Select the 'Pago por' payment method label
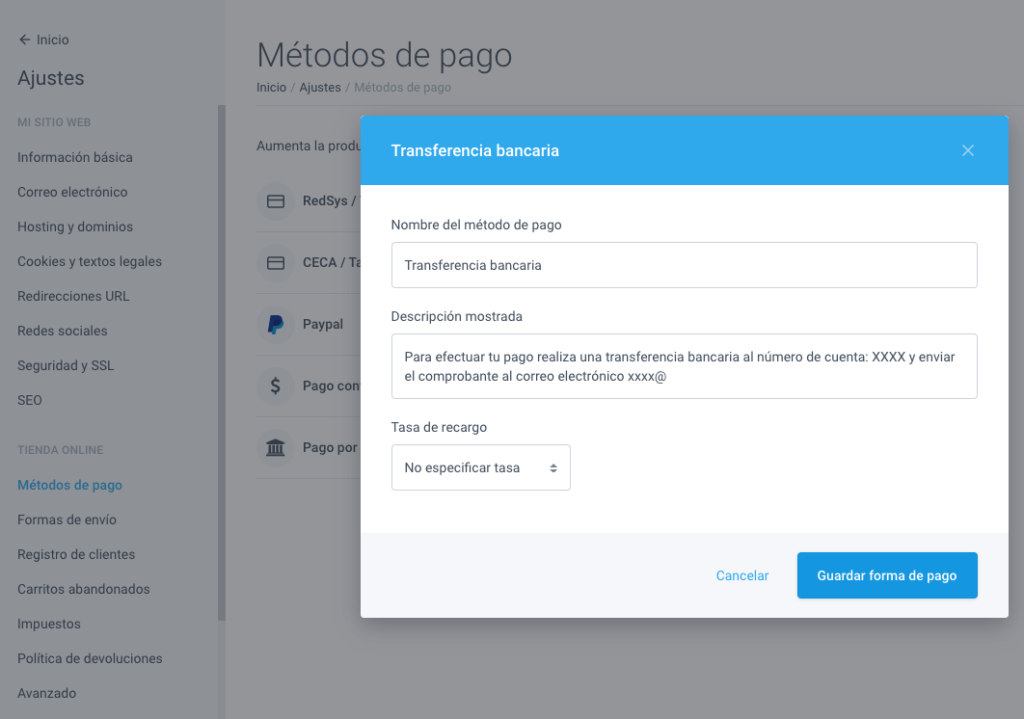 [x=330, y=448]
